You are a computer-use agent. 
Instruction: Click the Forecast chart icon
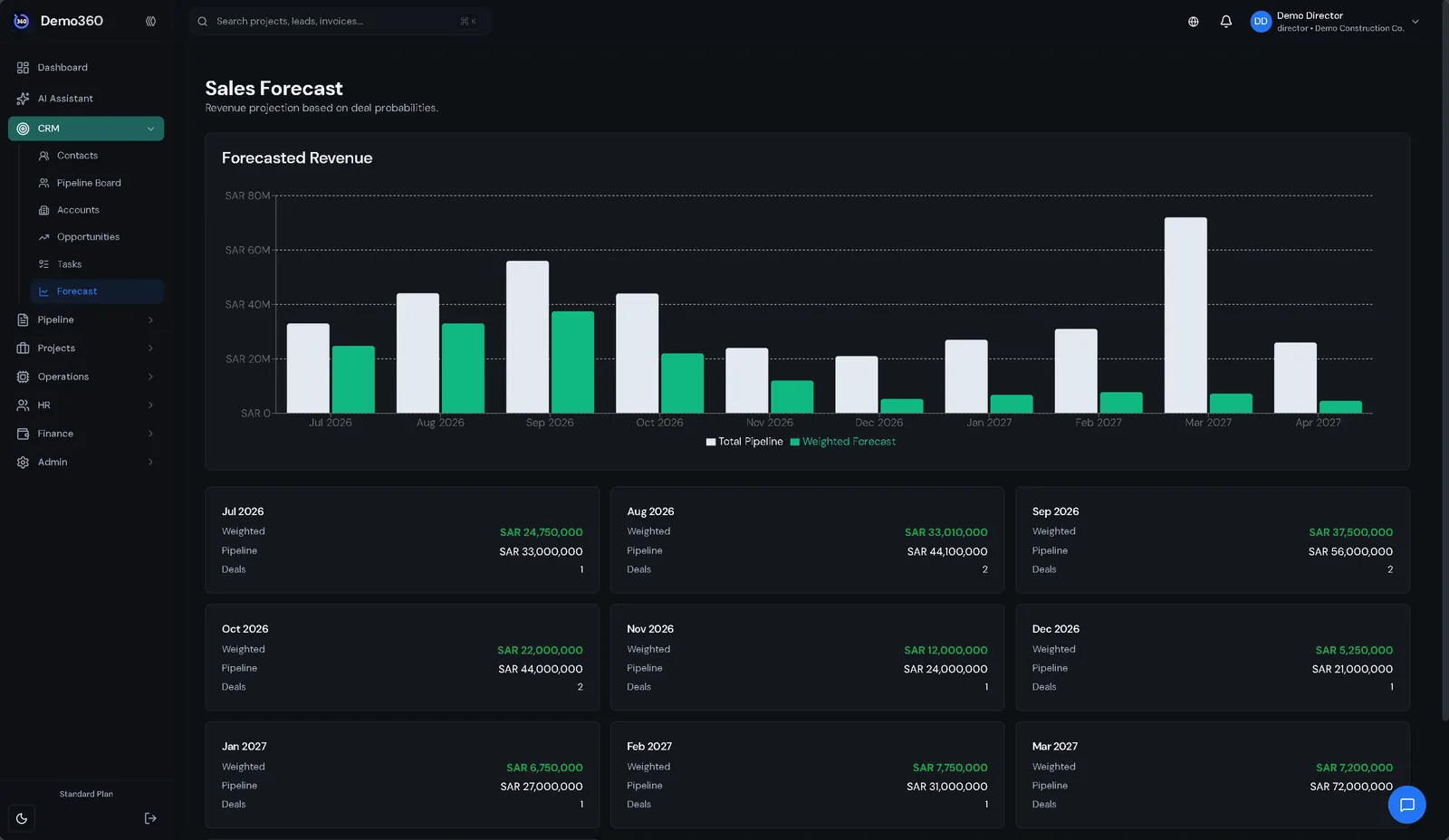click(x=43, y=291)
